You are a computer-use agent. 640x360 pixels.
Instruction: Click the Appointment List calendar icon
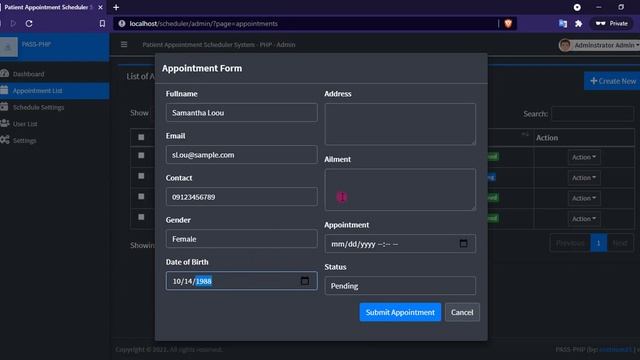[4, 90]
